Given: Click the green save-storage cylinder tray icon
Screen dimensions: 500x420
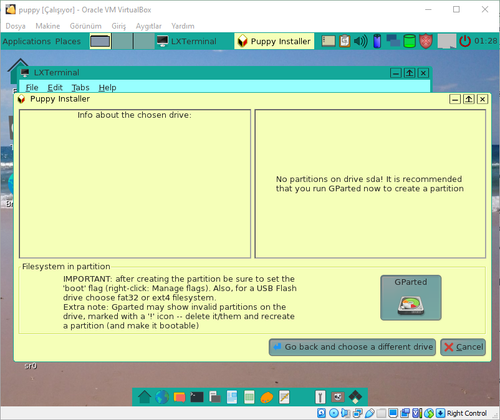Looking at the screenshot, I should [409, 41].
